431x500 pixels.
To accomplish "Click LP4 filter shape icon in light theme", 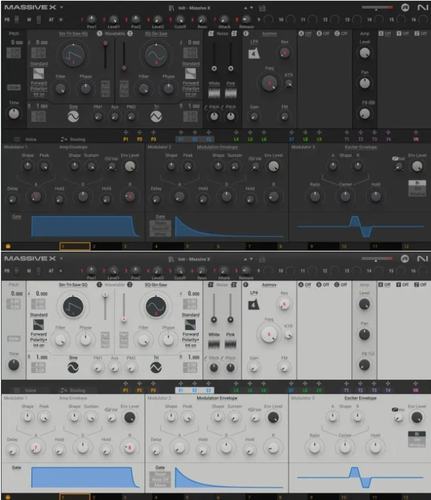I will [254, 305].
